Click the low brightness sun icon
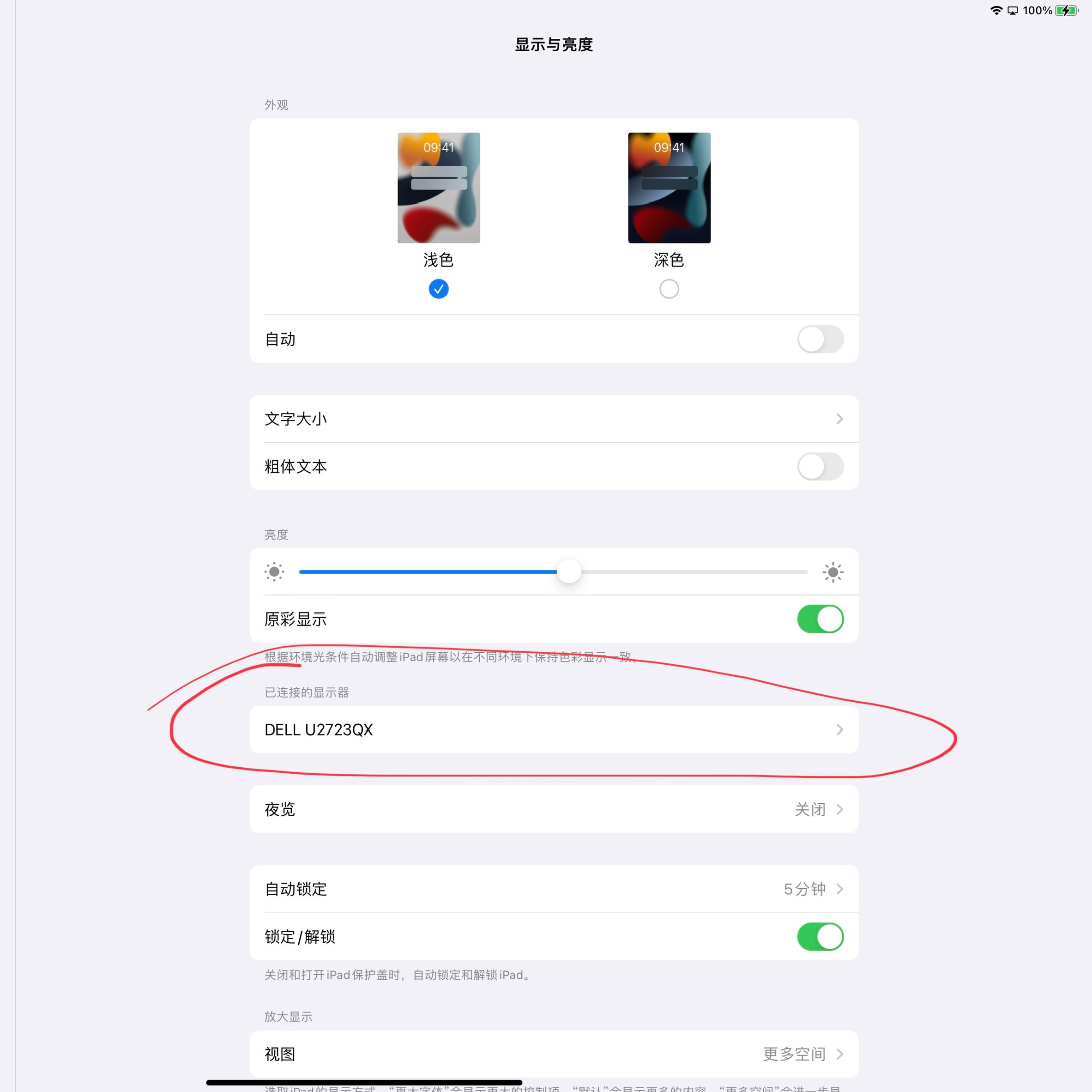 274,572
